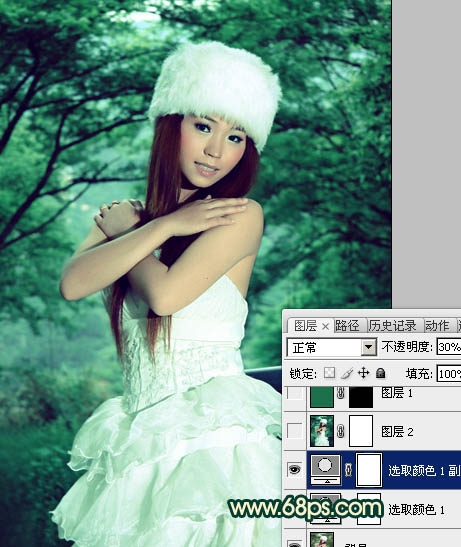The width and height of the screenshot is (461, 547).
Task: Show the hidden 图层 2 layer
Action: coord(295,431)
